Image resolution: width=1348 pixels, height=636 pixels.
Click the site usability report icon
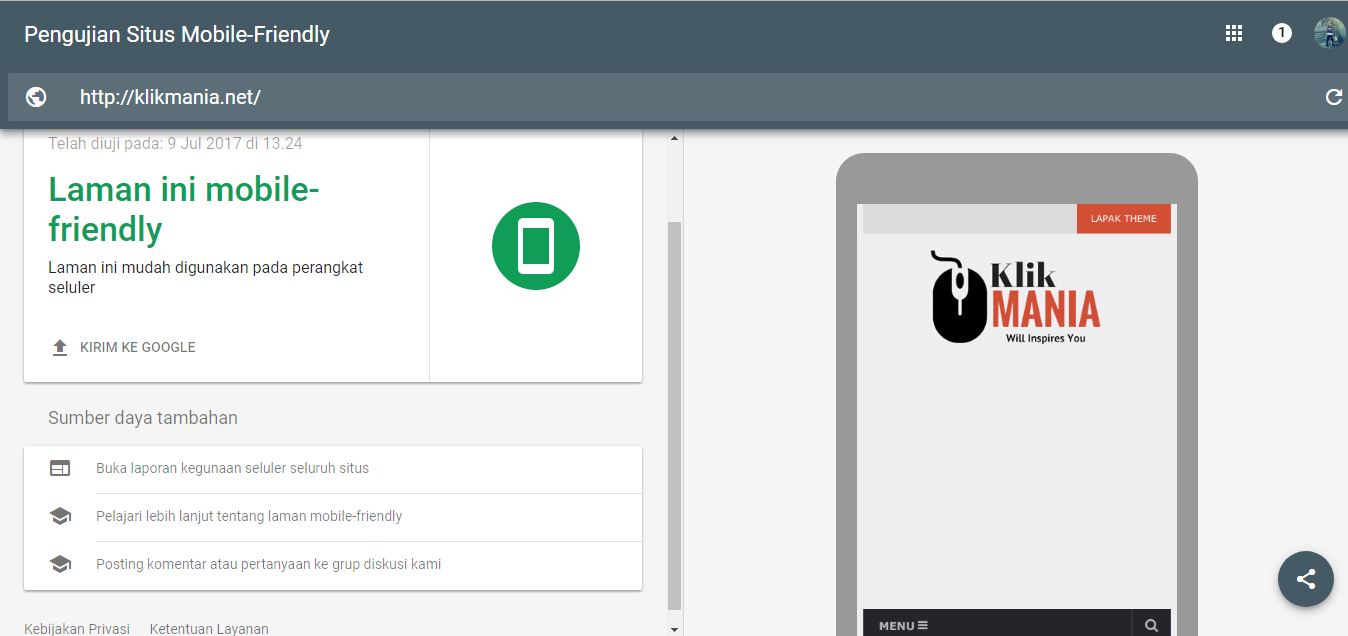60,468
